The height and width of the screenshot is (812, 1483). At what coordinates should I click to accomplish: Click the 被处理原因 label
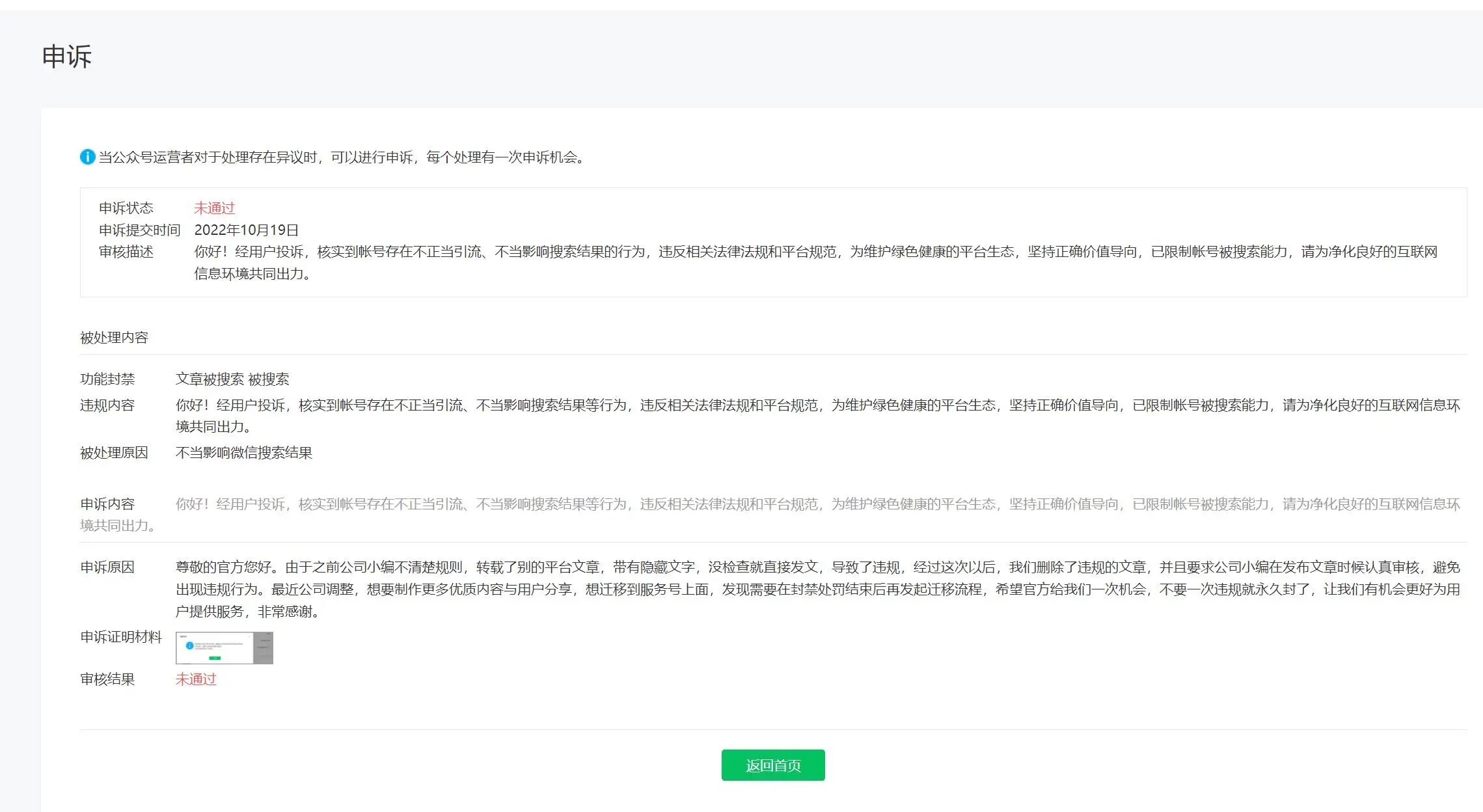(114, 453)
